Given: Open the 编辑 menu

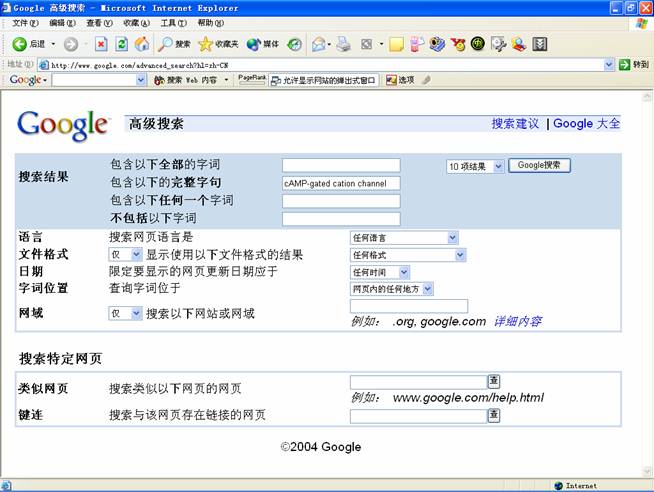Looking at the screenshot, I should click(62, 23).
